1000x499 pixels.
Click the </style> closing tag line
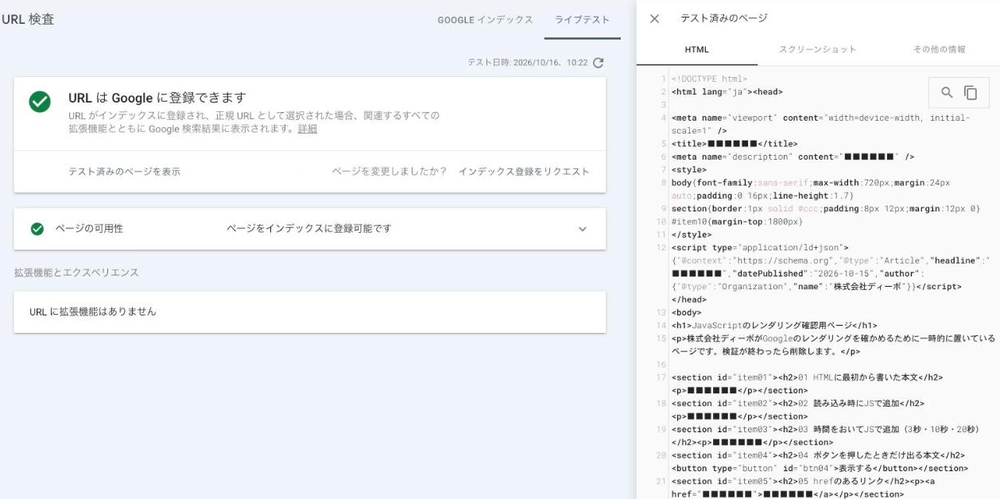click(x=689, y=234)
